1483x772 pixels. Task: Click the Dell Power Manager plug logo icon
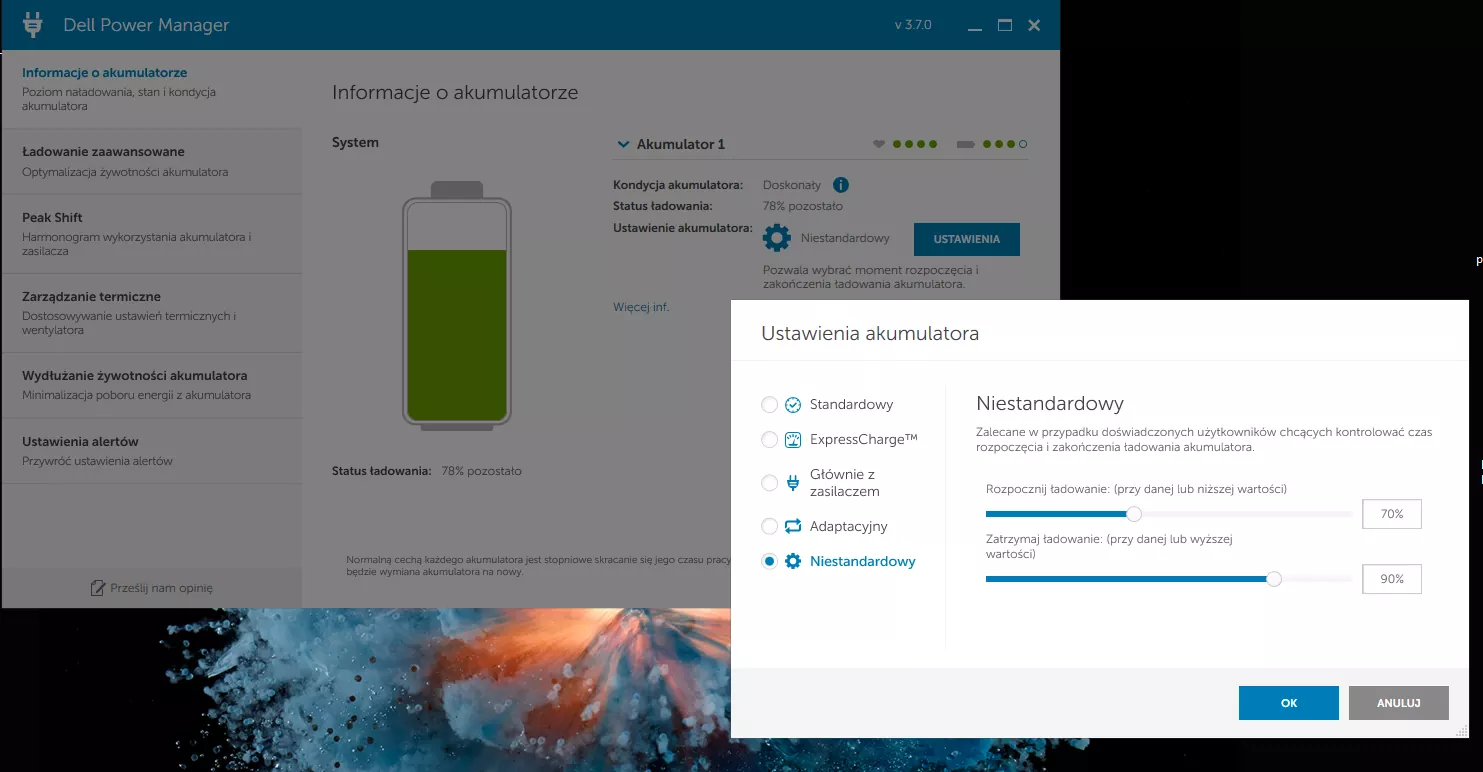[x=33, y=24]
